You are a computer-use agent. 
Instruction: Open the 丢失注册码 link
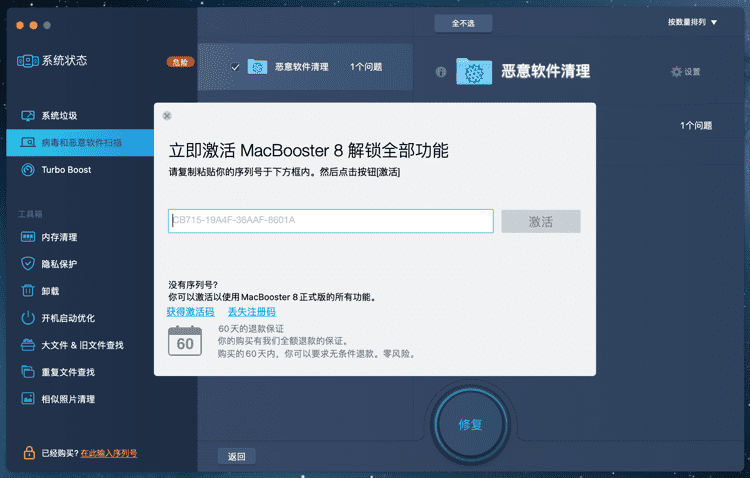(x=252, y=312)
